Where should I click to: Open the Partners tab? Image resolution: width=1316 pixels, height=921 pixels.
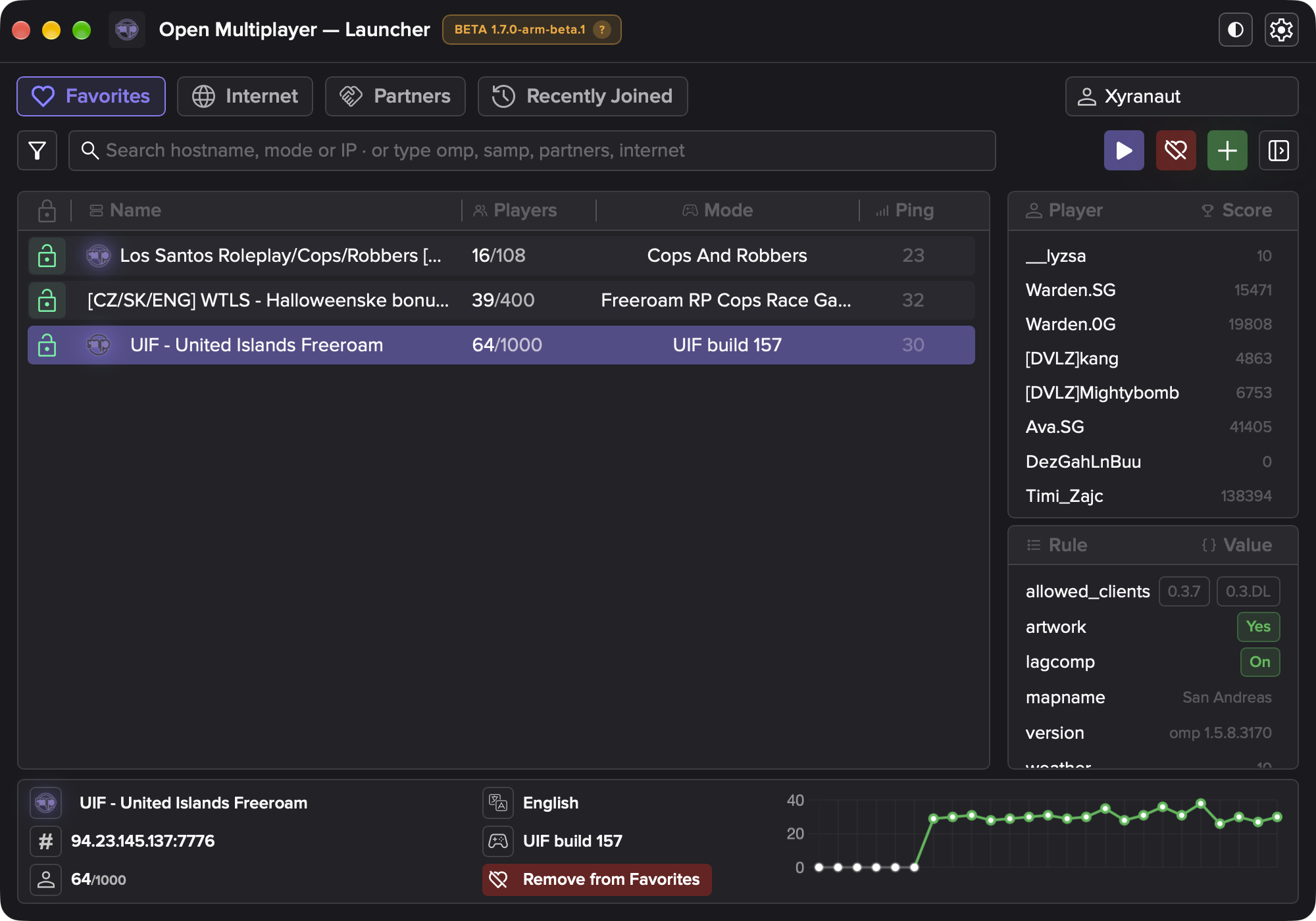(395, 96)
